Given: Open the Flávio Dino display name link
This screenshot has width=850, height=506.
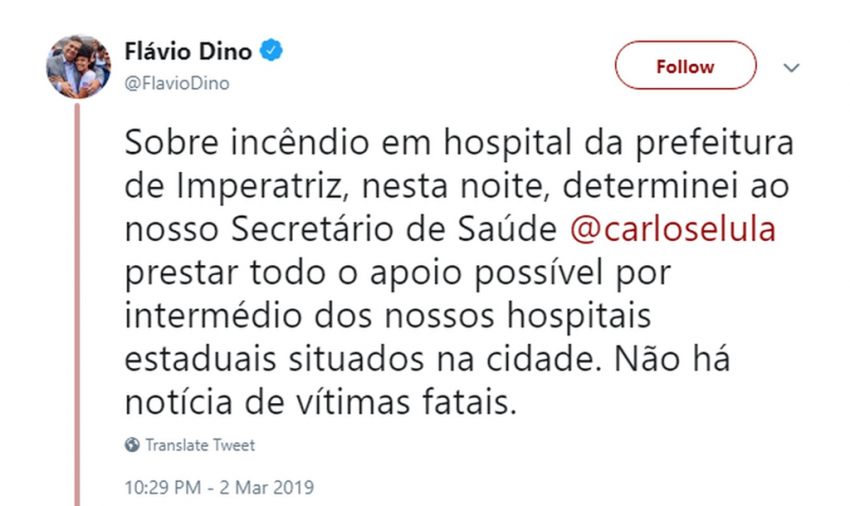Looking at the screenshot, I should (189, 50).
